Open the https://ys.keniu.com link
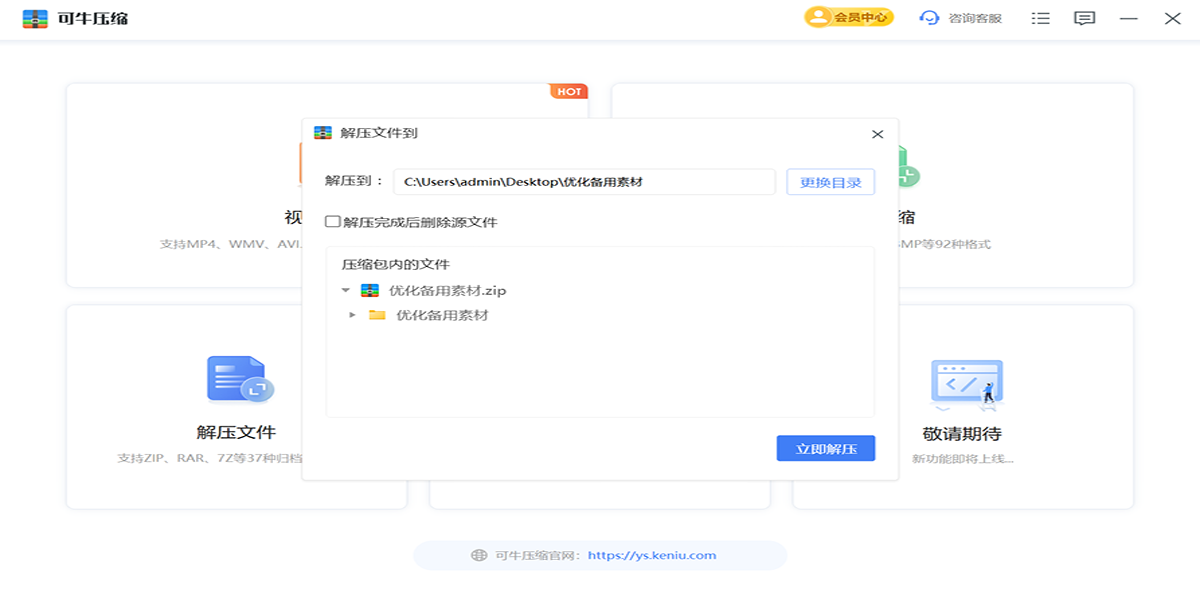The image size is (1200, 600). (x=652, y=556)
